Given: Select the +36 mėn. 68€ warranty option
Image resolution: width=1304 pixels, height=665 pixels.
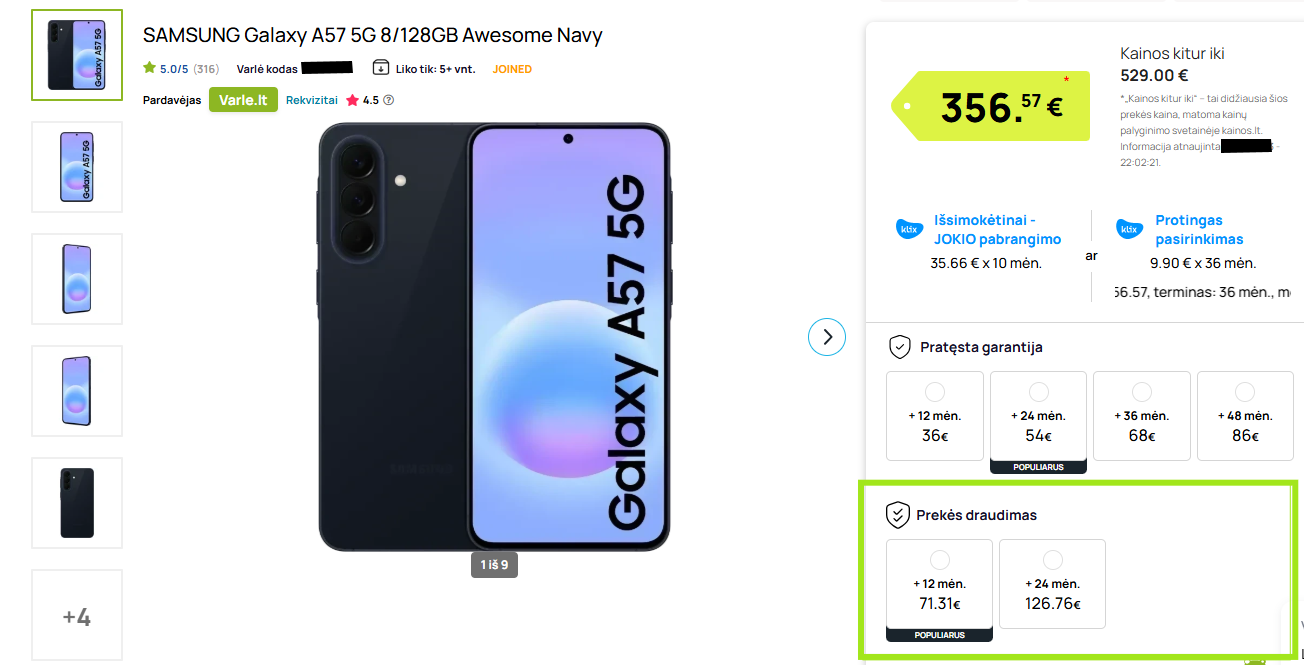Looking at the screenshot, I should point(1142,416).
